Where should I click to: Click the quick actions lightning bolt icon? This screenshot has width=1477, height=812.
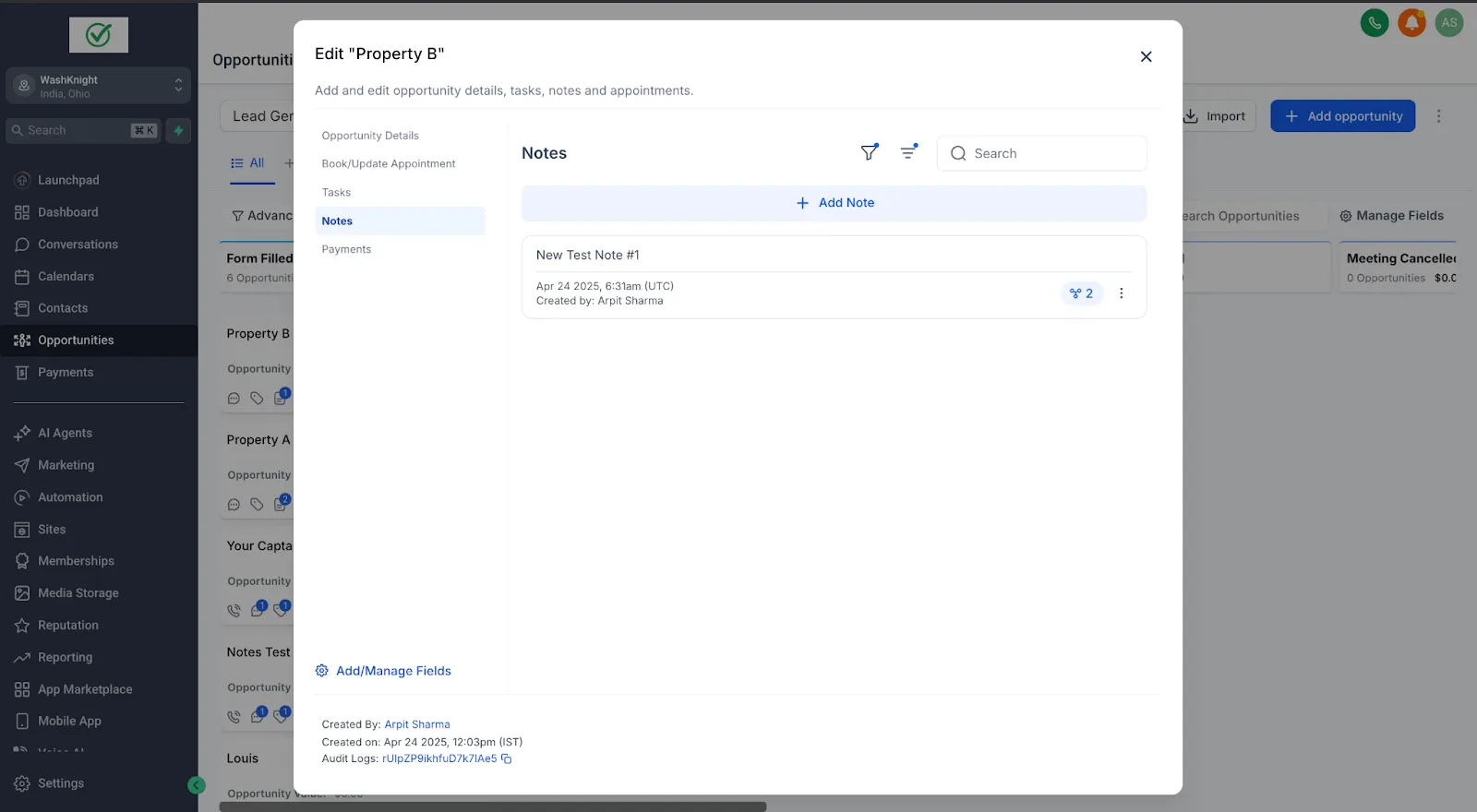(x=178, y=130)
